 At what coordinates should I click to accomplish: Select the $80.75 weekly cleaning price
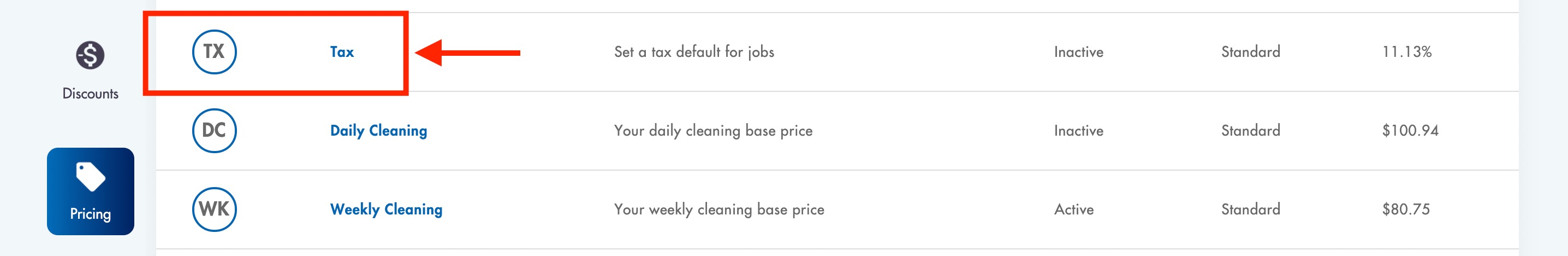tap(1406, 209)
